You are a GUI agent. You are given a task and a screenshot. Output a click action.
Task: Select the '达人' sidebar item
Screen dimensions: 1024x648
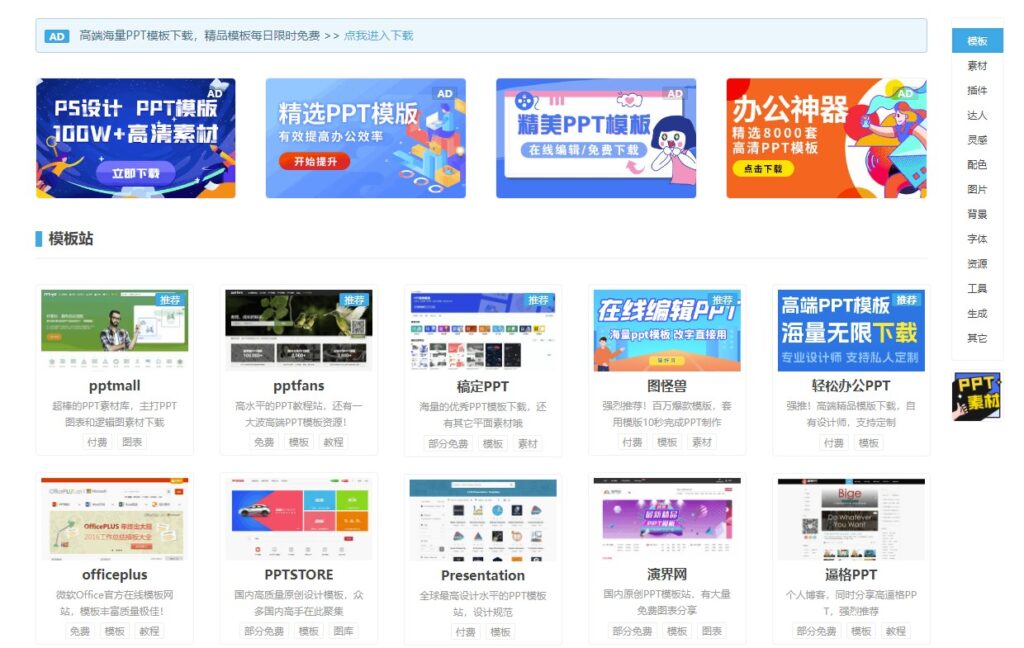pos(977,115)
